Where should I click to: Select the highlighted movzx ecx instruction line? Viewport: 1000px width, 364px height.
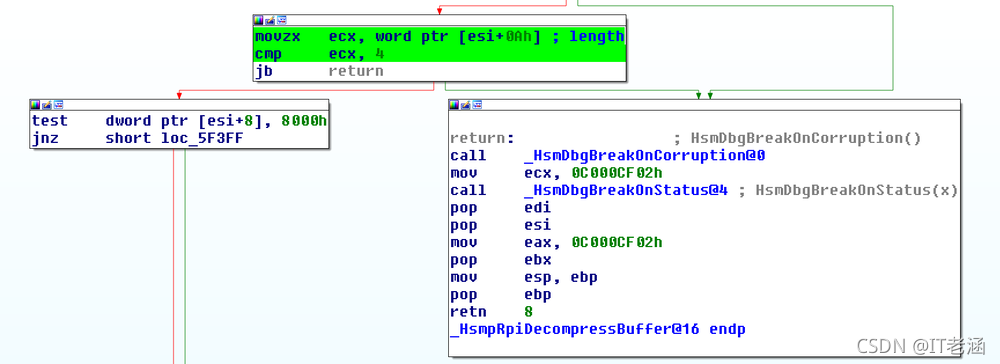439,37
